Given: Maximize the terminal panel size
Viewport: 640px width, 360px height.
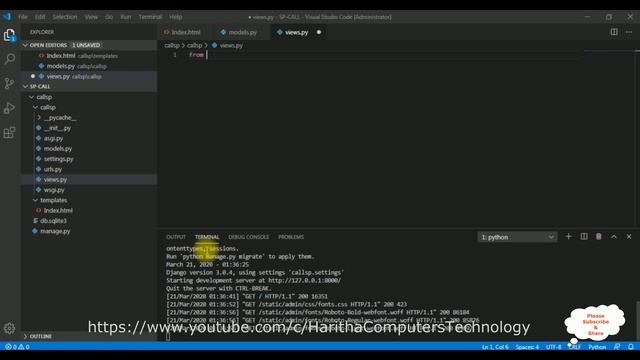Looking at the screenshot, I should click(x=614, y=237).
